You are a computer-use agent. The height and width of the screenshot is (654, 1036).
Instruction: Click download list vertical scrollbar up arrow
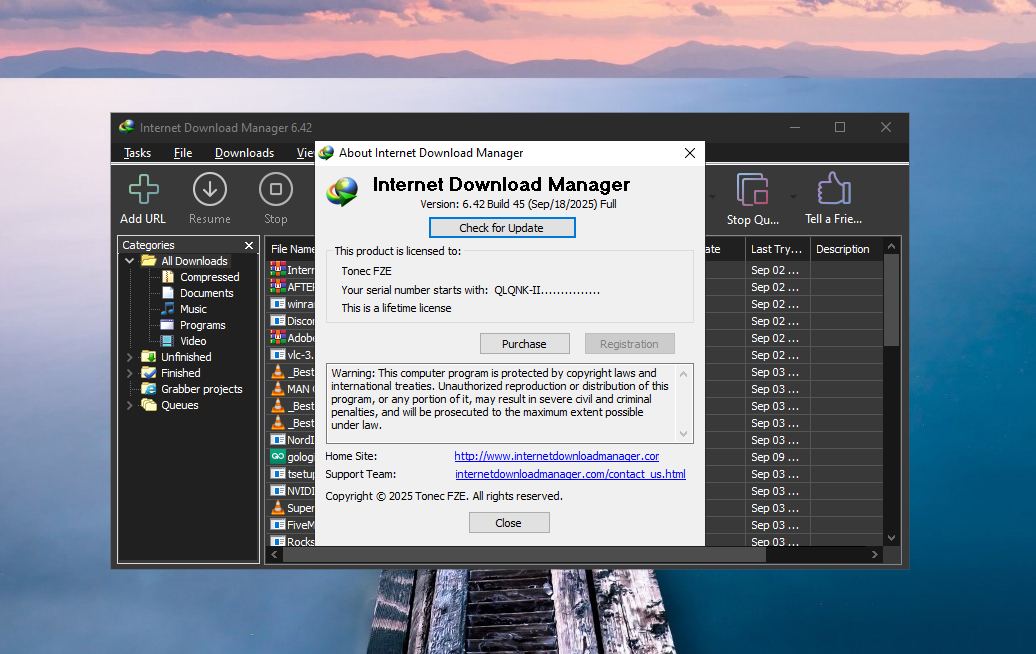(891, 246)
